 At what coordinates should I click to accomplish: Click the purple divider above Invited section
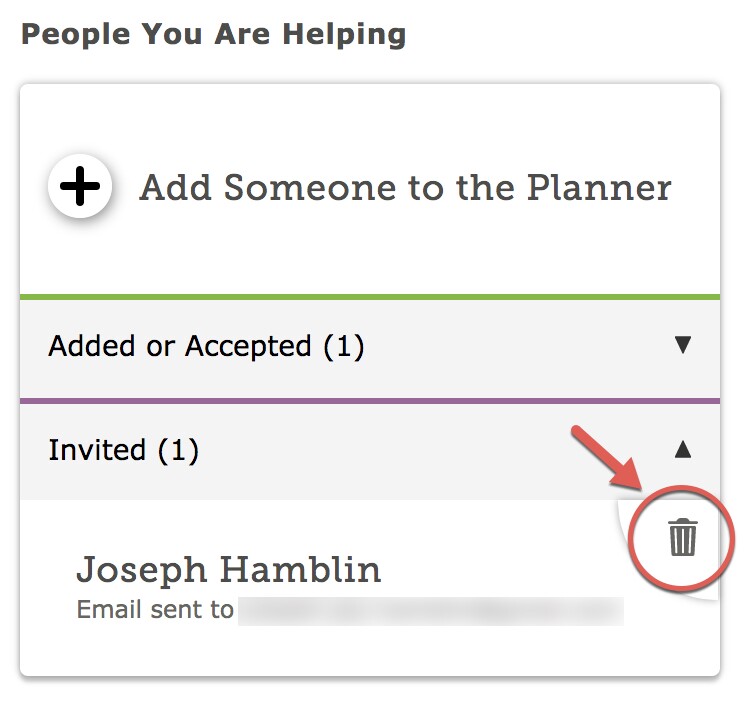(370, 401)
